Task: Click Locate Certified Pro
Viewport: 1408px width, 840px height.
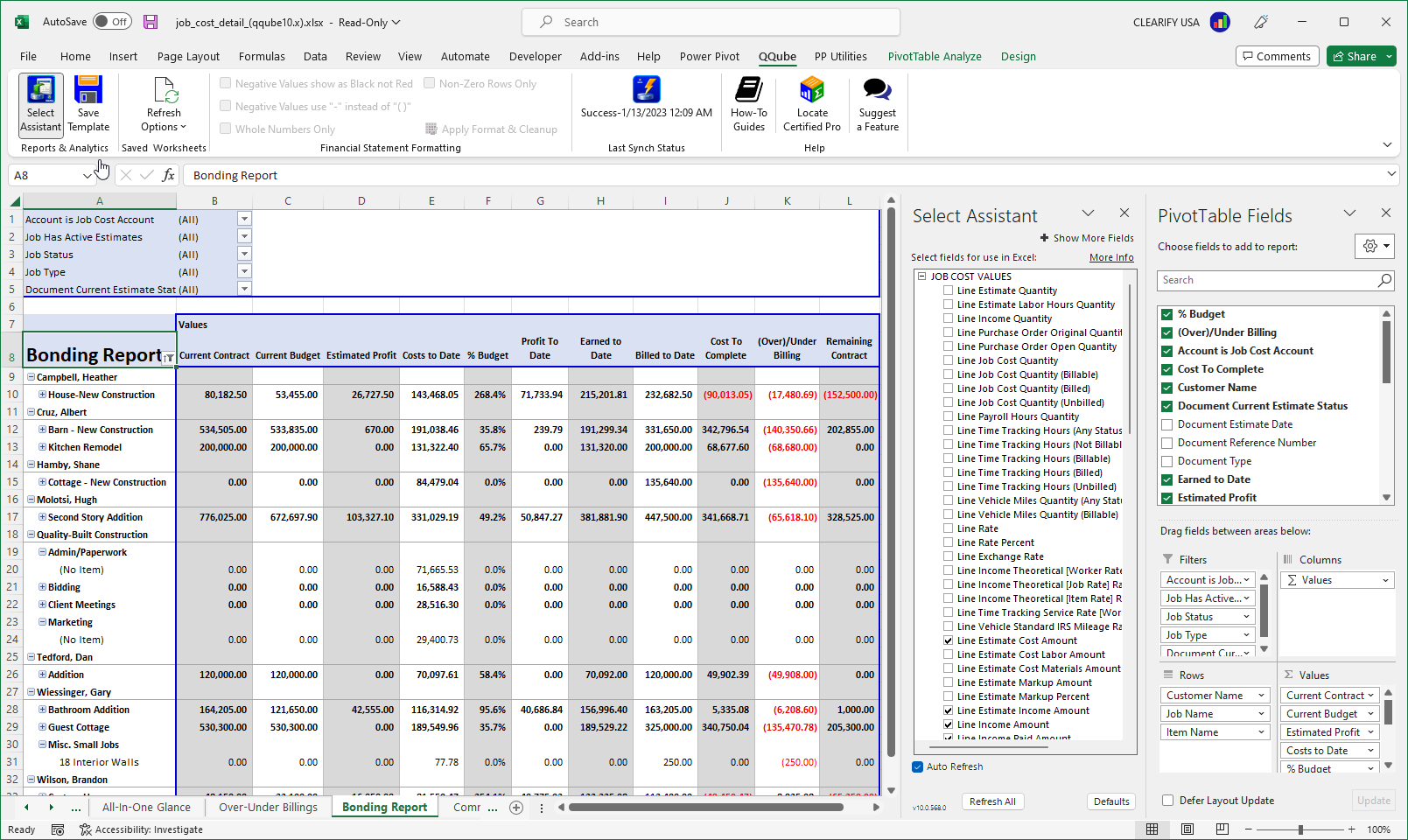Action: (811, 103)
